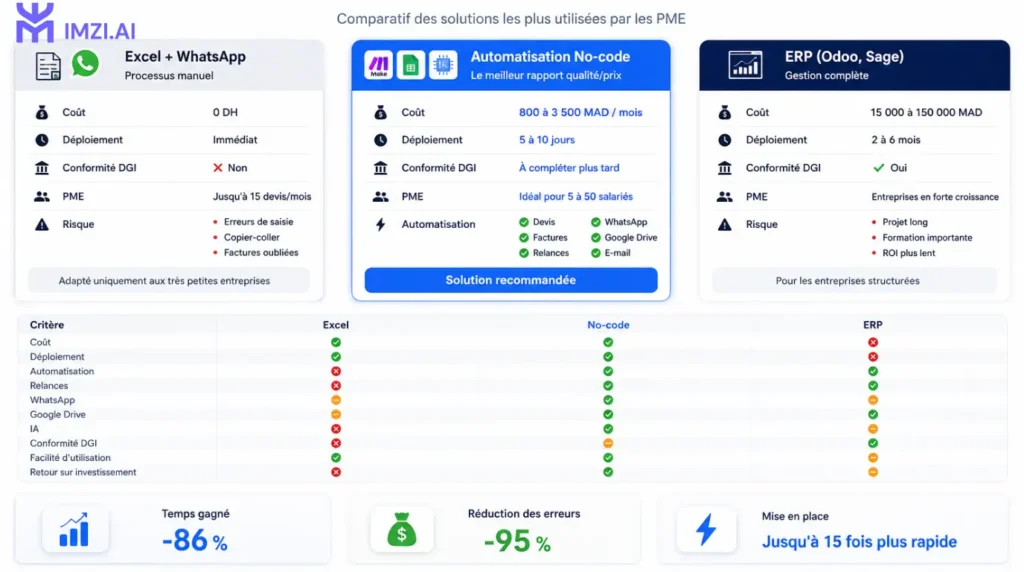Click the money bag Coût icon in Excel card
Screen dimensions: 1024x572
(42, 112)
